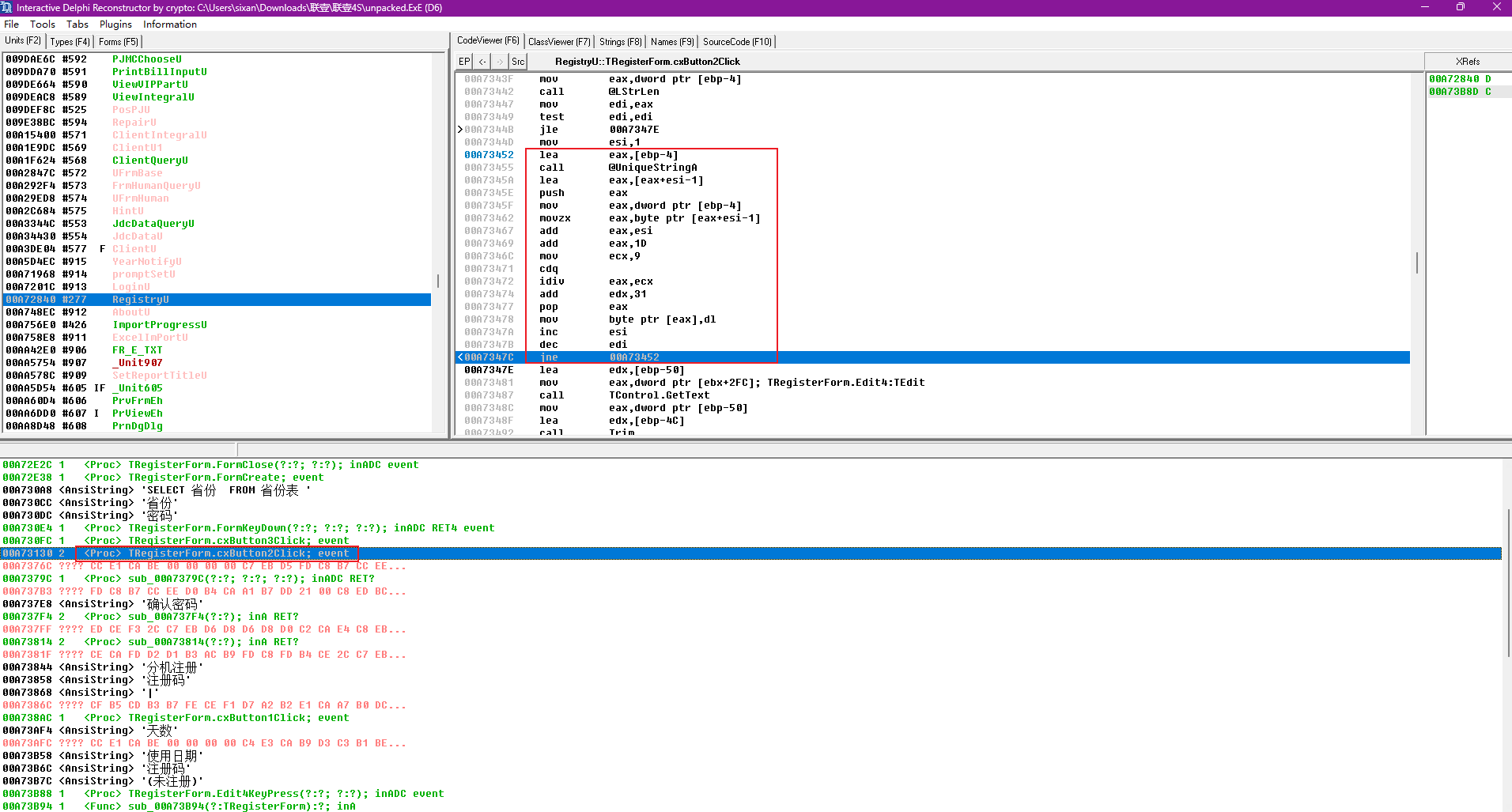Open the Tools menu
The image size is (1512, 812).
point(43,25)
